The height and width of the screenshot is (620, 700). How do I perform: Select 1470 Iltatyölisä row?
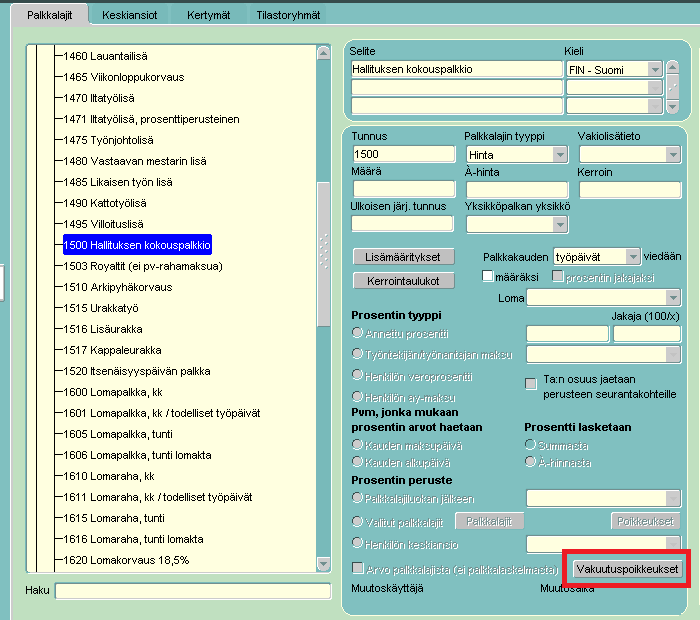click(99, 98)
